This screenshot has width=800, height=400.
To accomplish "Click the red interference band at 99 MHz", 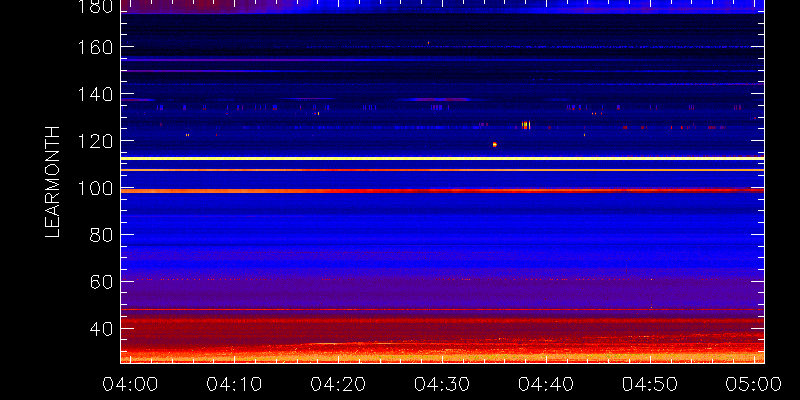I will pos(442,190).
